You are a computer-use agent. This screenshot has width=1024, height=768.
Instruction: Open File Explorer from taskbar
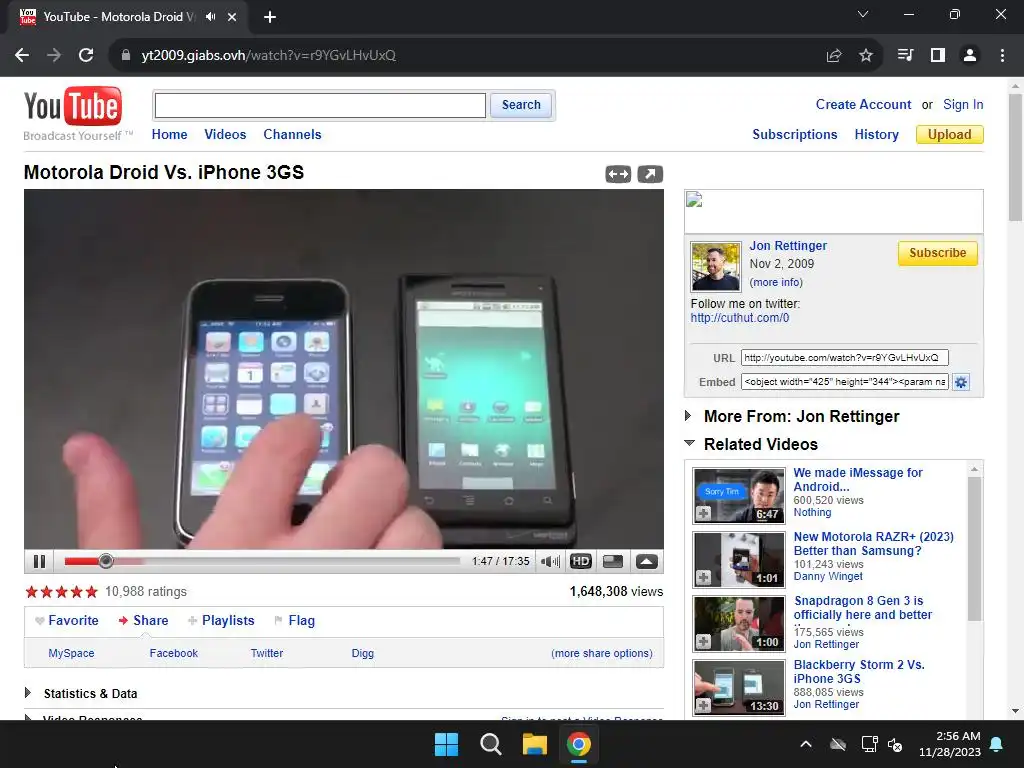[534, 744]
